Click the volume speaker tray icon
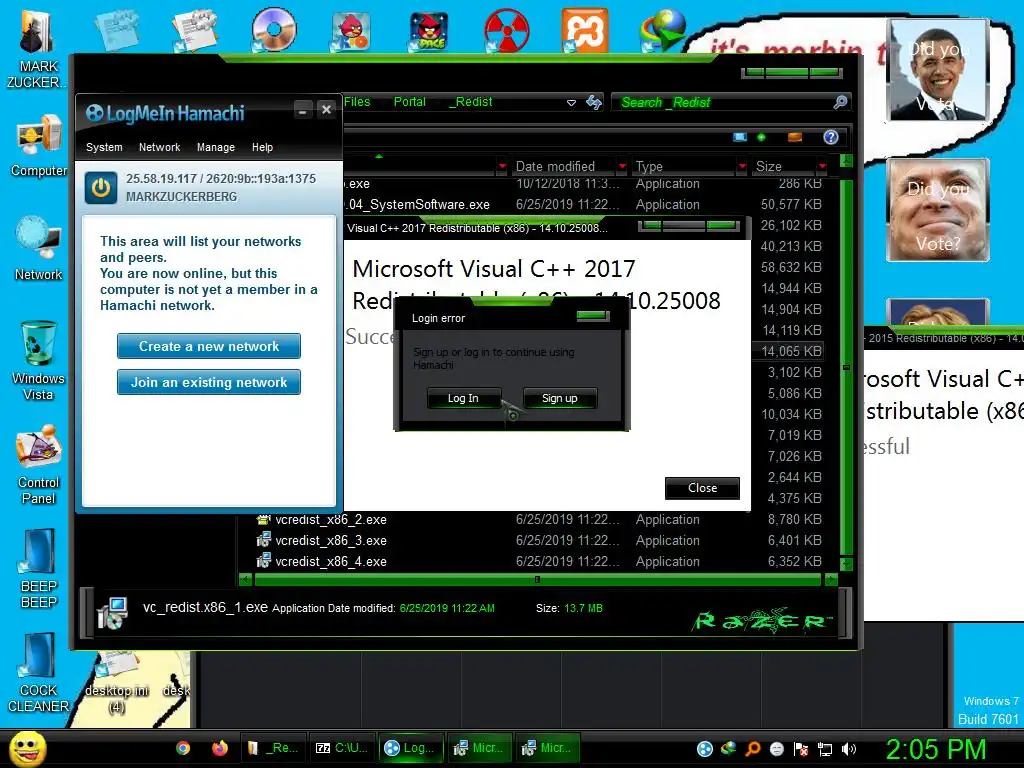Viewport: 1024px width, 768px height. click(x=849, y=749)
